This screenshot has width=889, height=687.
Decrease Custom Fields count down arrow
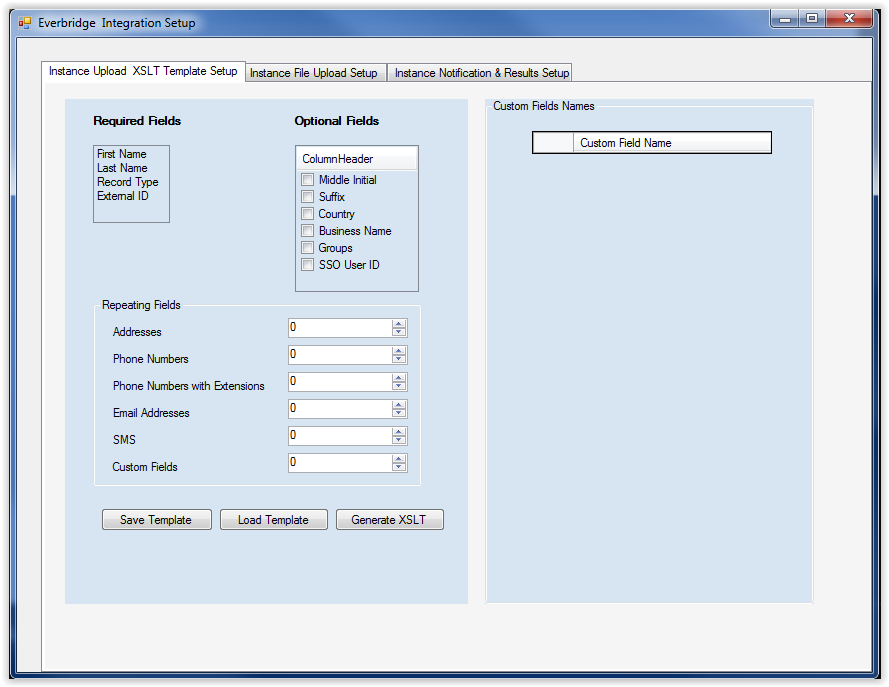tap(399, 467)
